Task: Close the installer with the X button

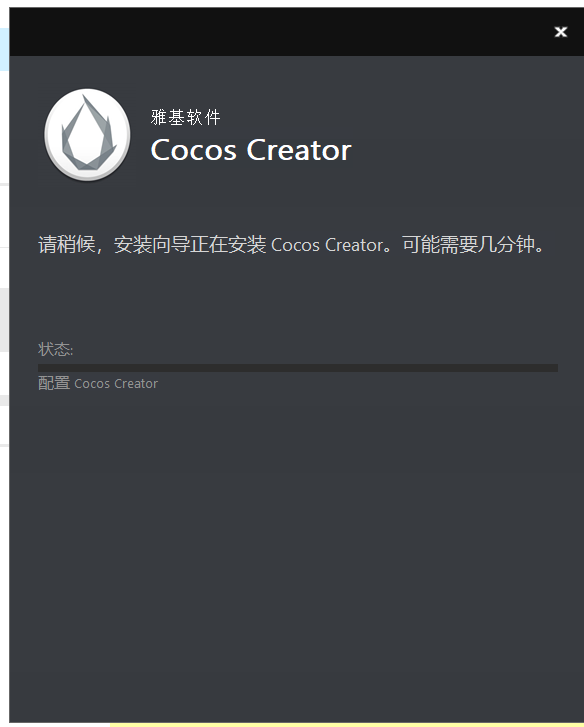Action: [560, 32]
